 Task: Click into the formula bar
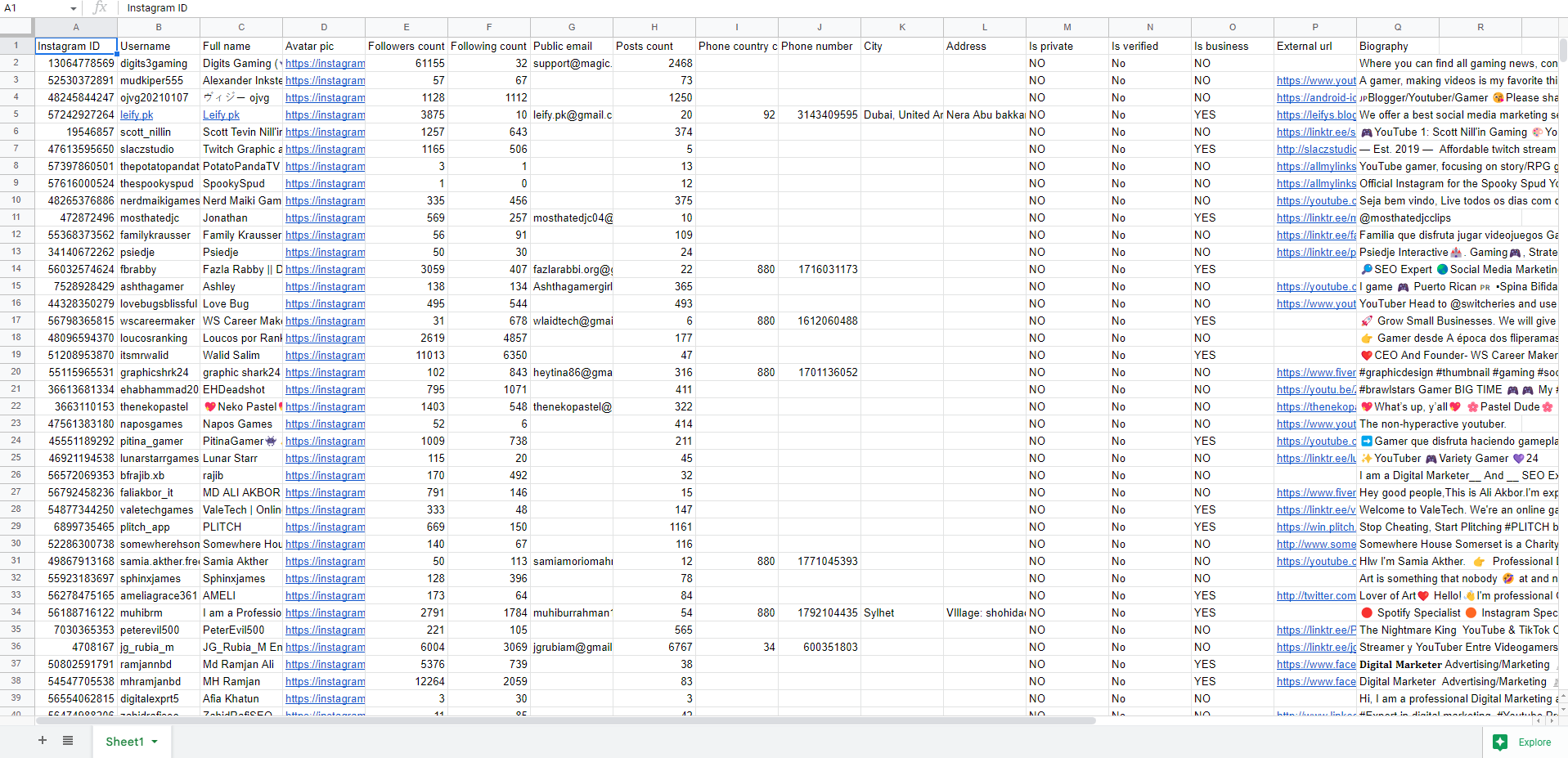point(842,8)
